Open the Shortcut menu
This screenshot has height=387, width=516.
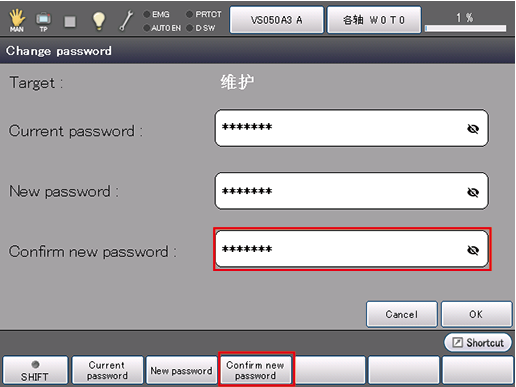[x=478, y=342]
